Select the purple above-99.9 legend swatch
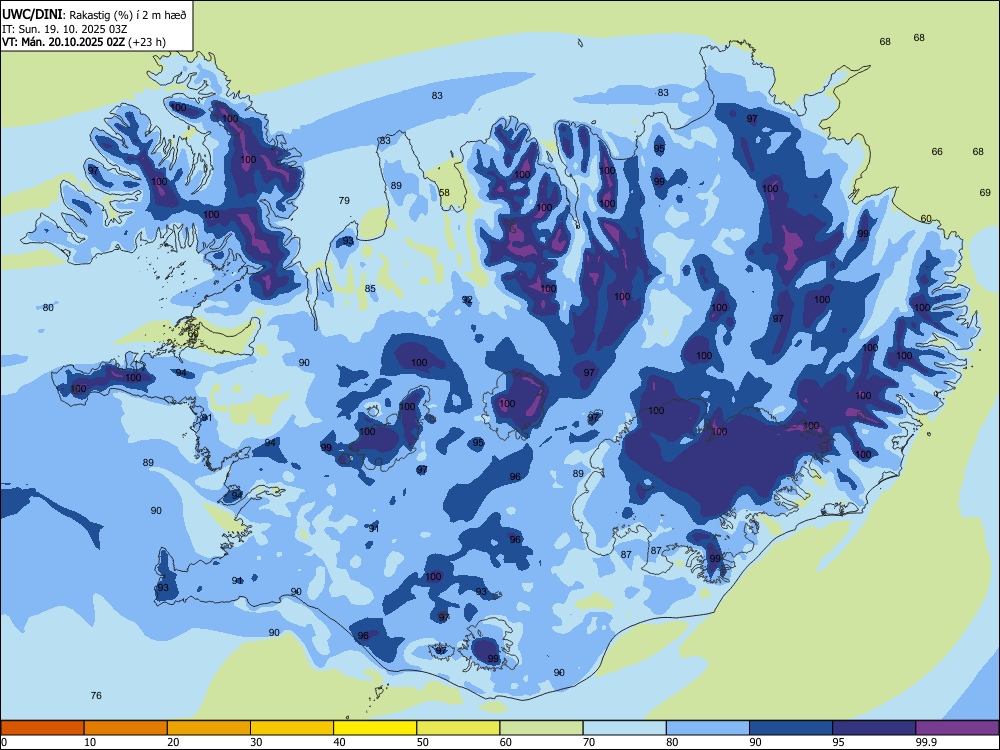 957,728
